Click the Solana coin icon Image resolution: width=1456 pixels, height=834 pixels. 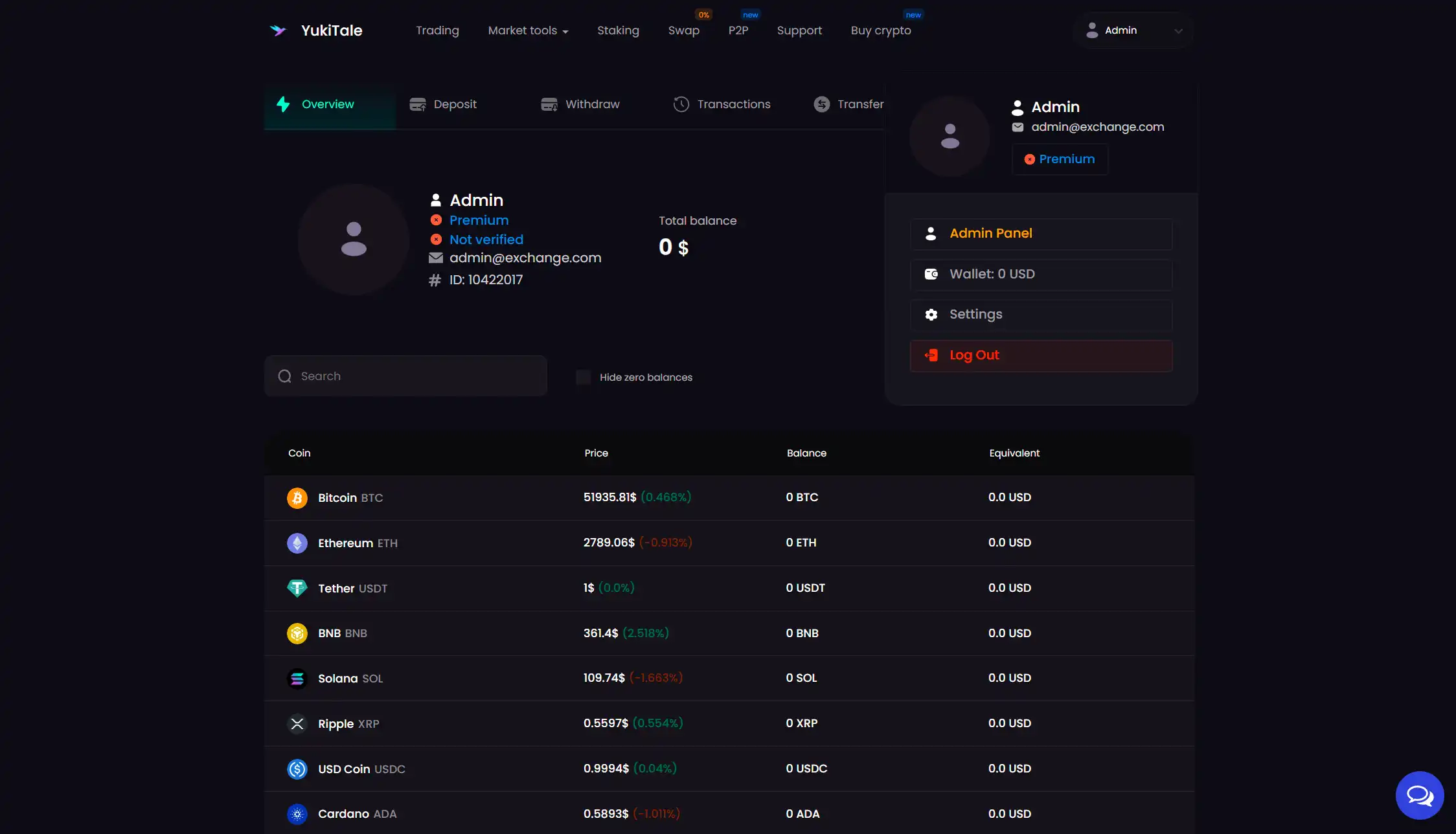pyautogui.click(x=297, y=679)
